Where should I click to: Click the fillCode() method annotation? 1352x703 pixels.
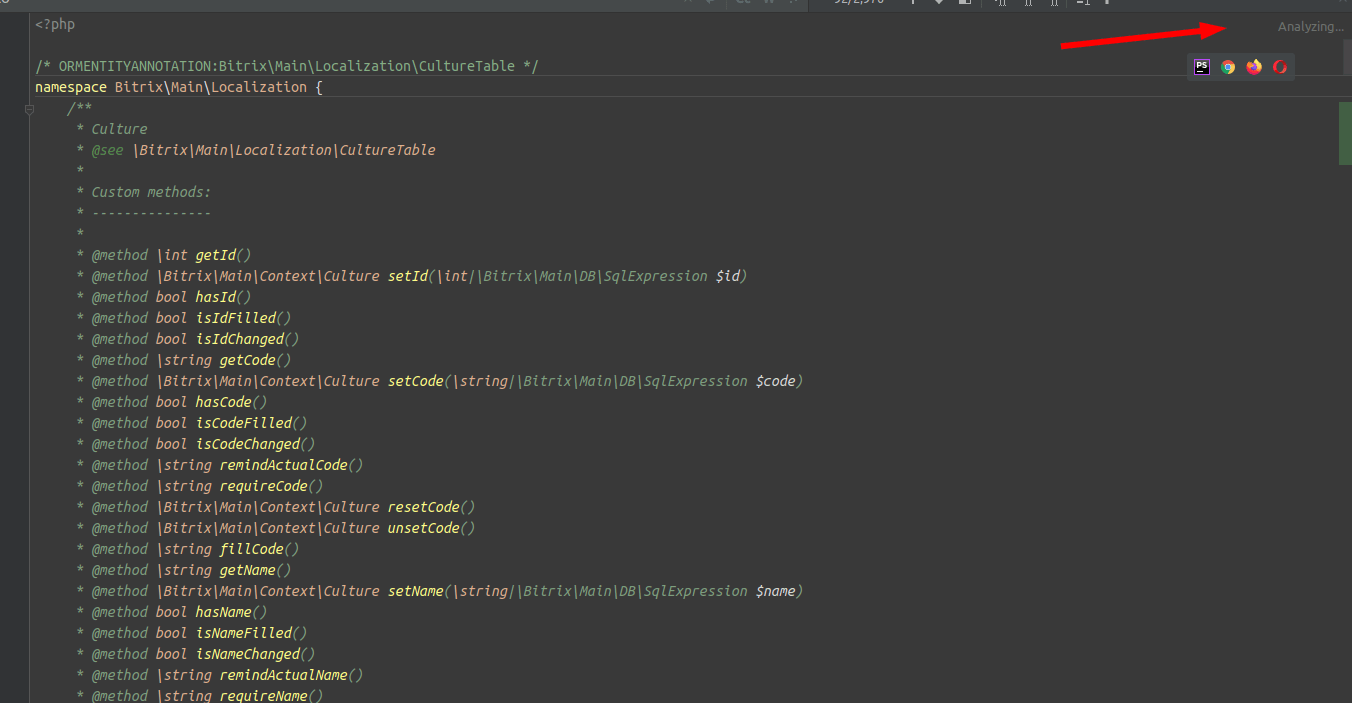click(195, 549)
